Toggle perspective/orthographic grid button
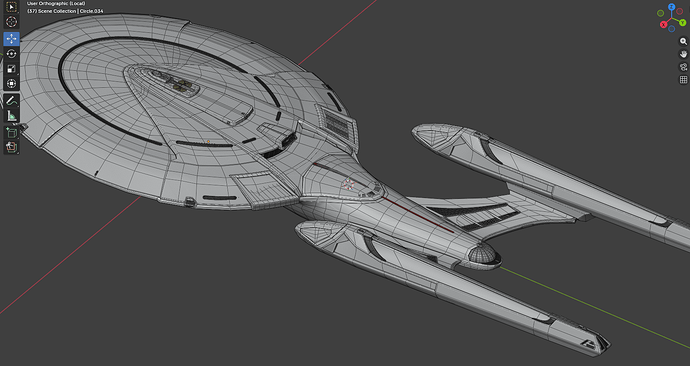The width and height of the screenshot is (690, 366). (x=683, y=80)
